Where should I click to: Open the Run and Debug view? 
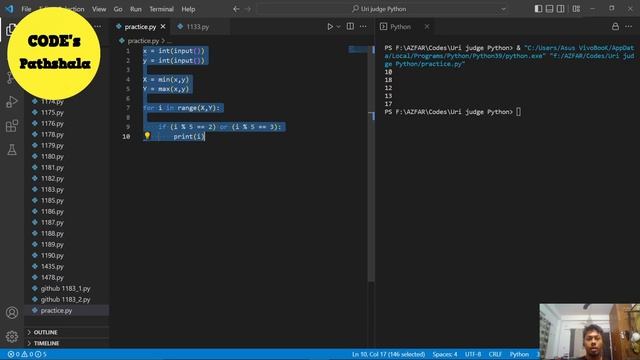coord(12,101)
